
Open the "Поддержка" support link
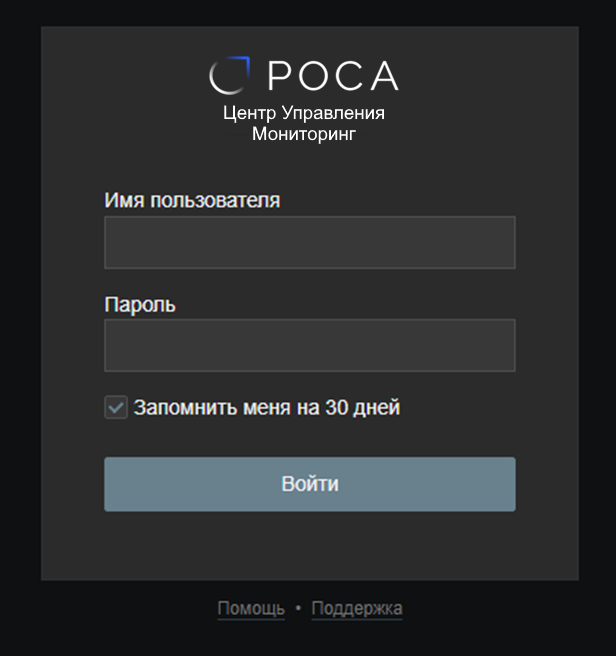click(x=357, y=608)
